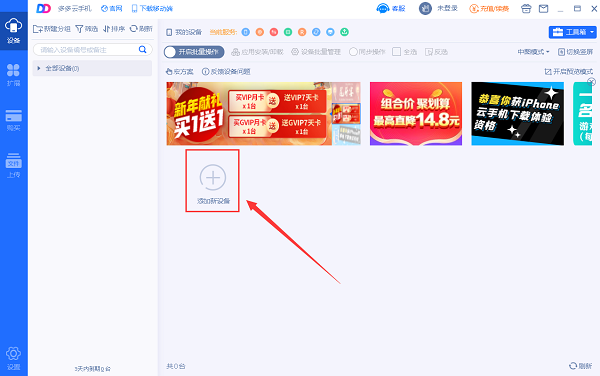Click 设备批量管理 button
600x376 pixels.
tap(316, 52)
